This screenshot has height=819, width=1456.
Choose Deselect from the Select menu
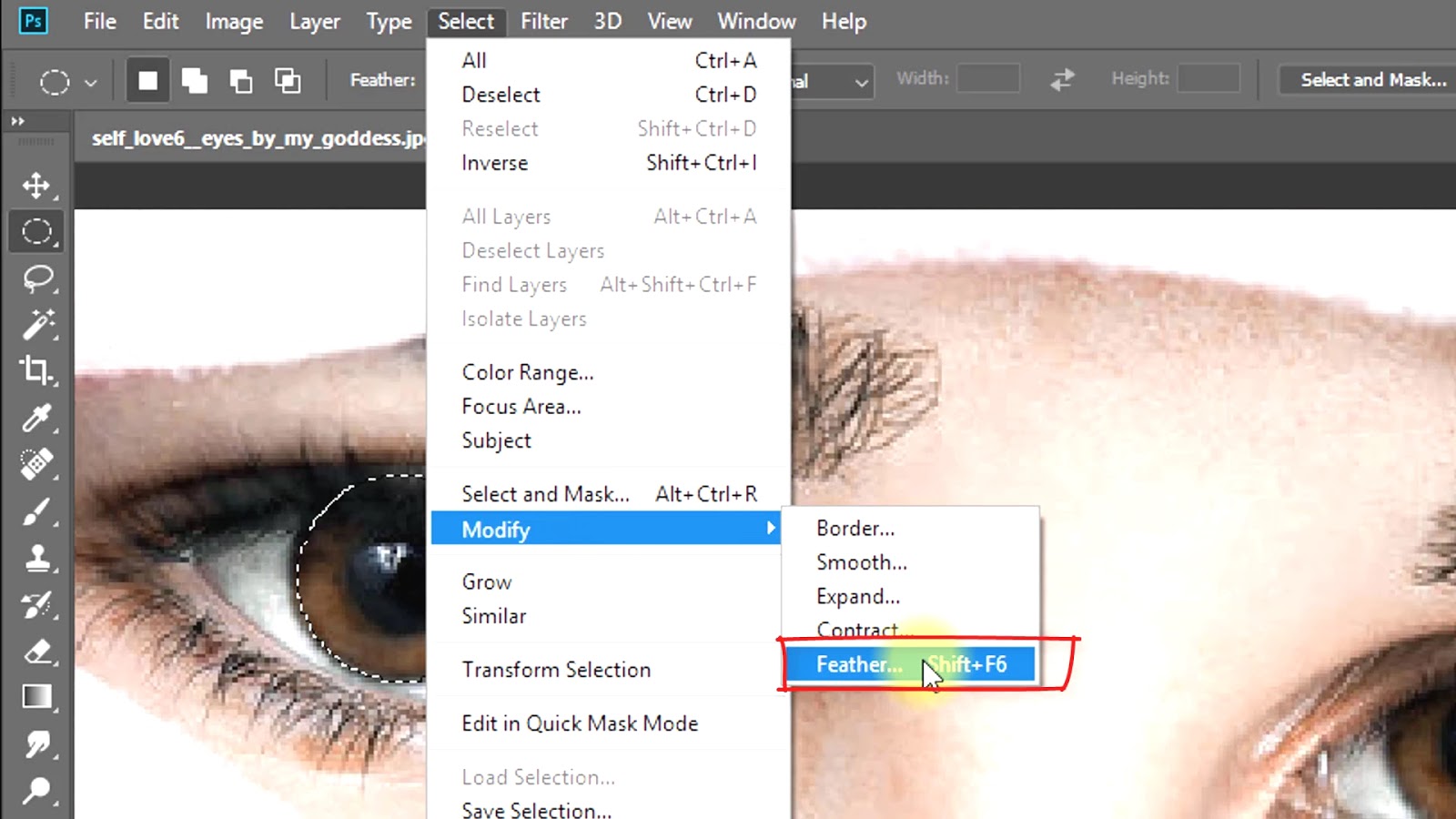point(608,95)
